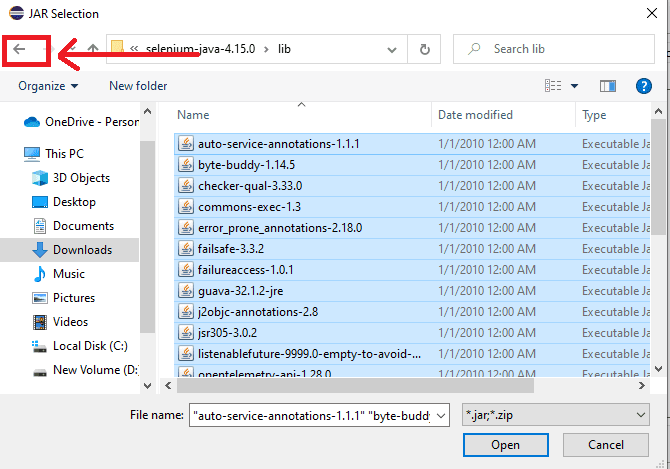This screenshot has width=670, height=469.
Task: Open Downloads folder in sidebar
Action: tap(82, 250)
